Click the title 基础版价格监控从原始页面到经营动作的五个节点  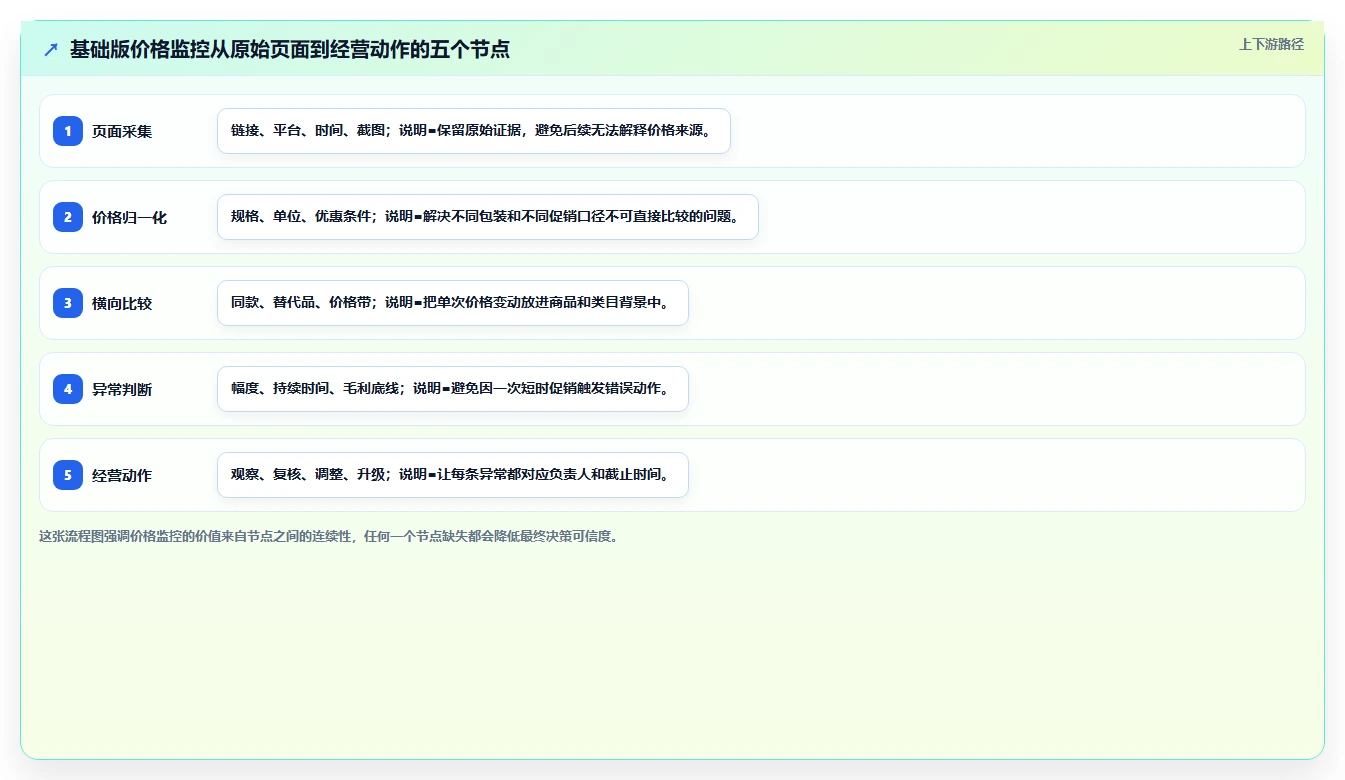point(290,49)
